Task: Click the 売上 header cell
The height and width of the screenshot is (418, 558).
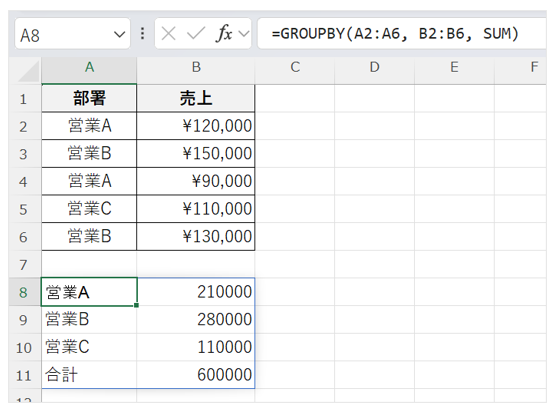Action: [x=196, y=99]
